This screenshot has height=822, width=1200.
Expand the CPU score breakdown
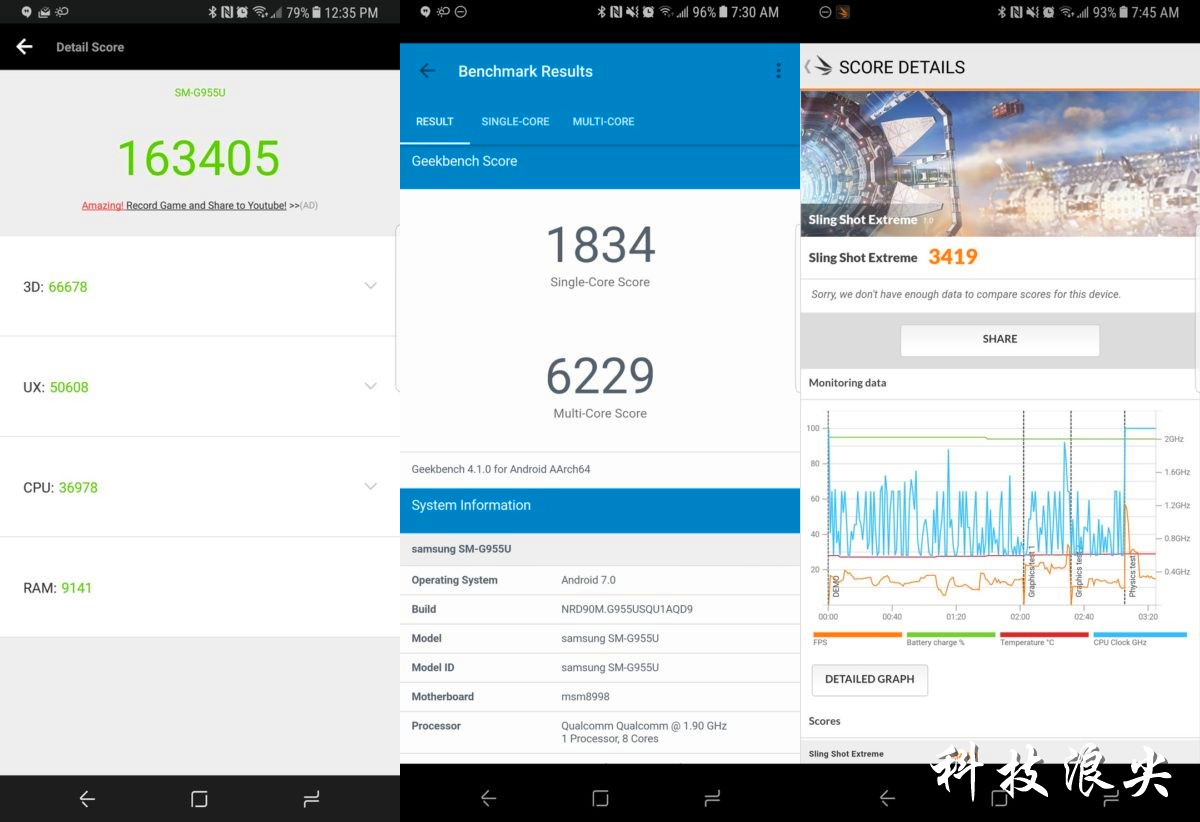tap(370, 487)
